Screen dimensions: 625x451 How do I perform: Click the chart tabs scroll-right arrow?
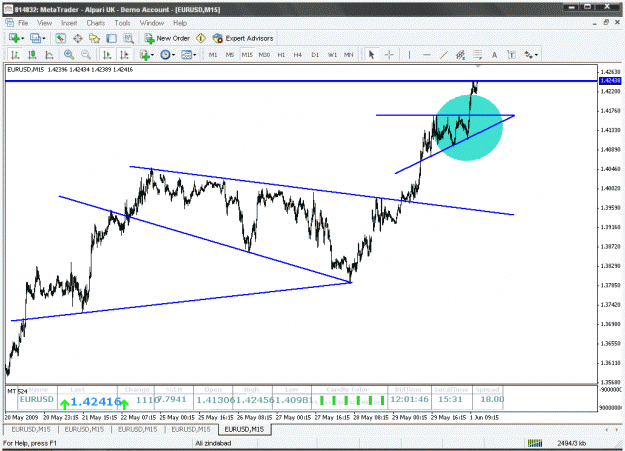[617, 429]
